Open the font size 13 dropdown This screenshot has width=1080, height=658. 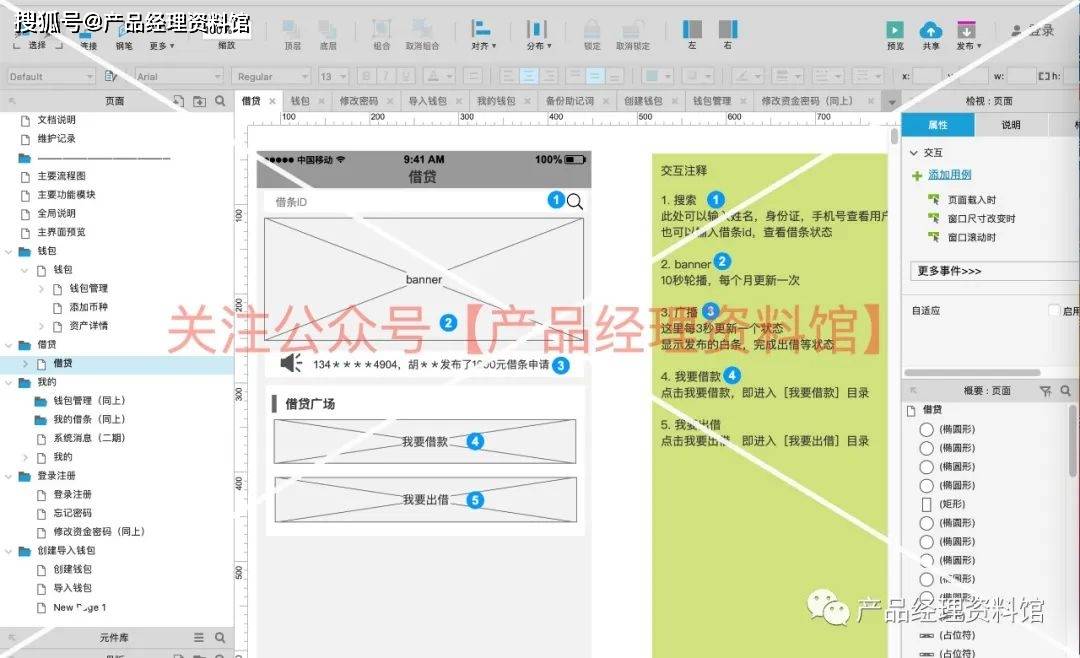click(333, 76)
